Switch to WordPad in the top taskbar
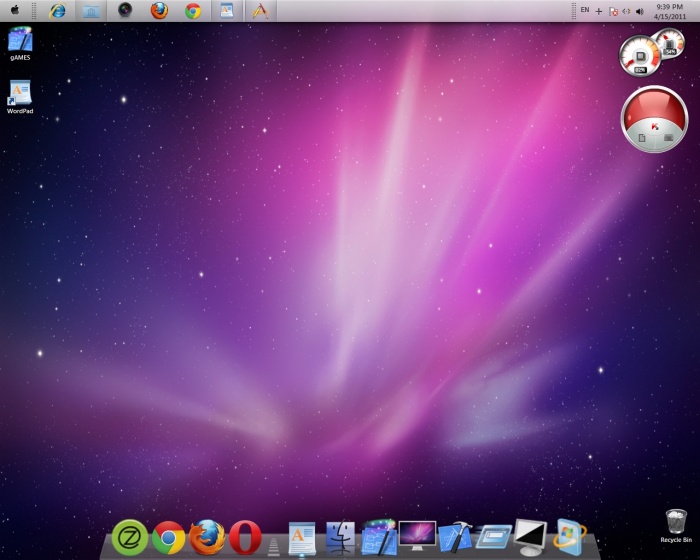 [x=227, y=10]
